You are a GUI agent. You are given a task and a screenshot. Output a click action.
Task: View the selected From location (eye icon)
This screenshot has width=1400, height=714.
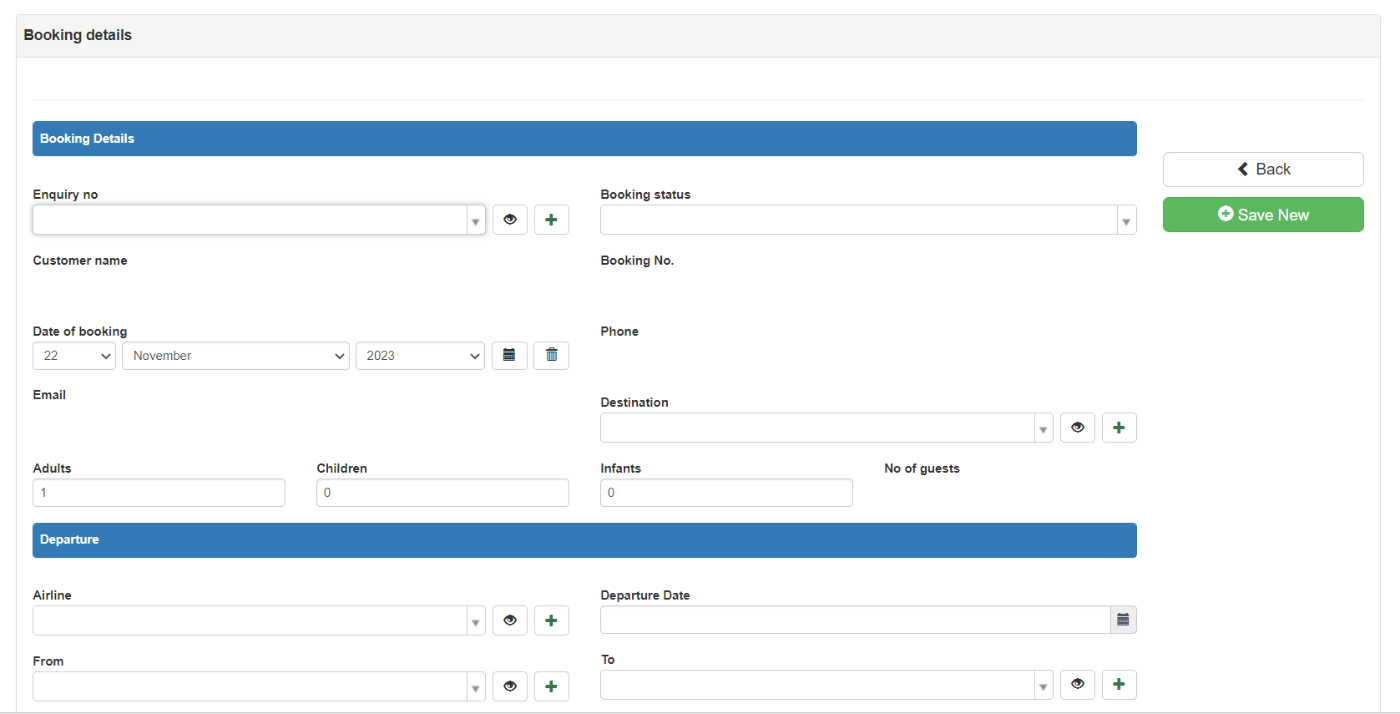[510, 686]
